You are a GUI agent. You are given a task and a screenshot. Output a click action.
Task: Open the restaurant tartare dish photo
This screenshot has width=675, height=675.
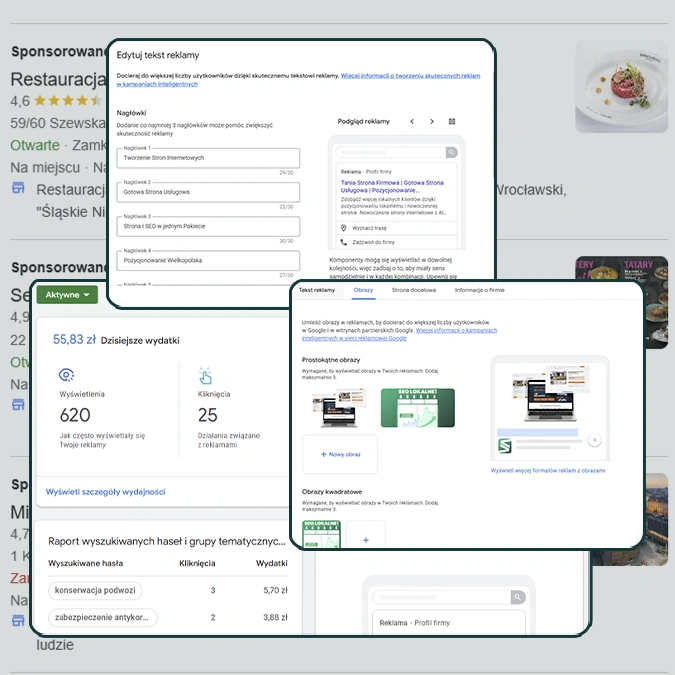click(x=621, y=87)
